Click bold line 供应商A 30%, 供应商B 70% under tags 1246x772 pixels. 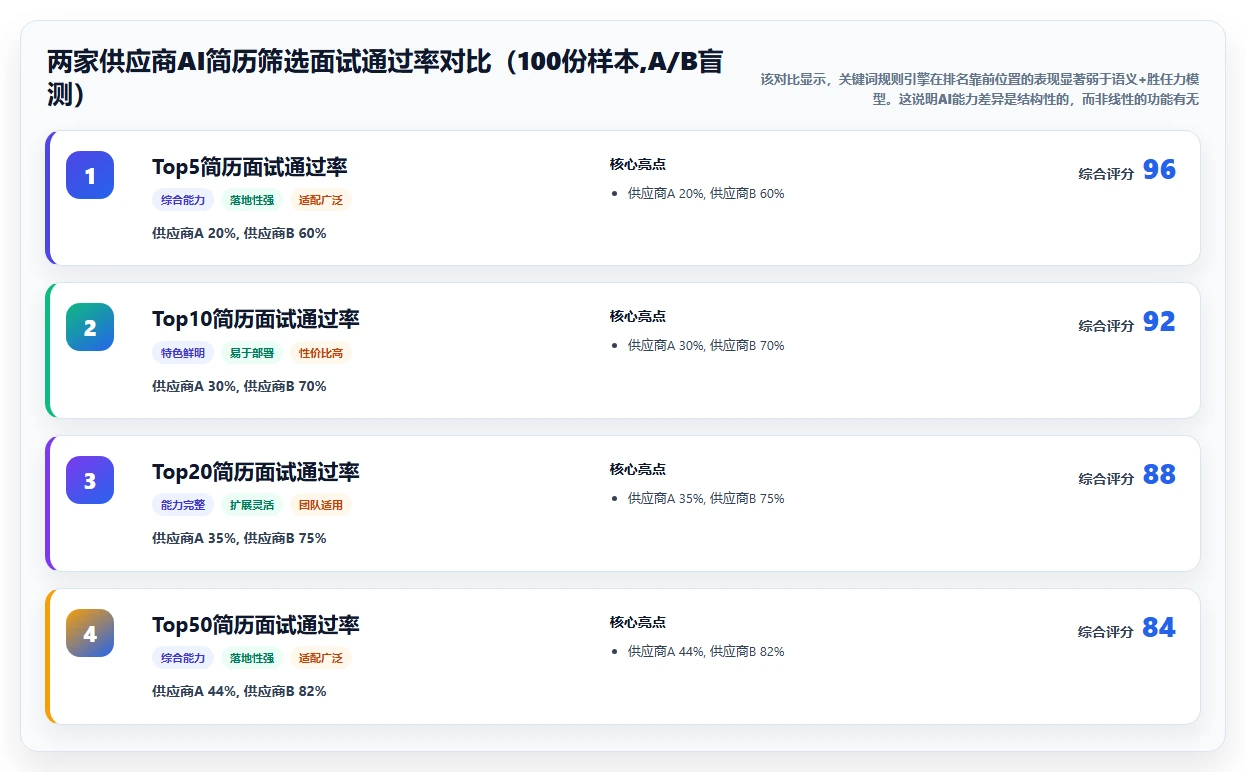239,386
